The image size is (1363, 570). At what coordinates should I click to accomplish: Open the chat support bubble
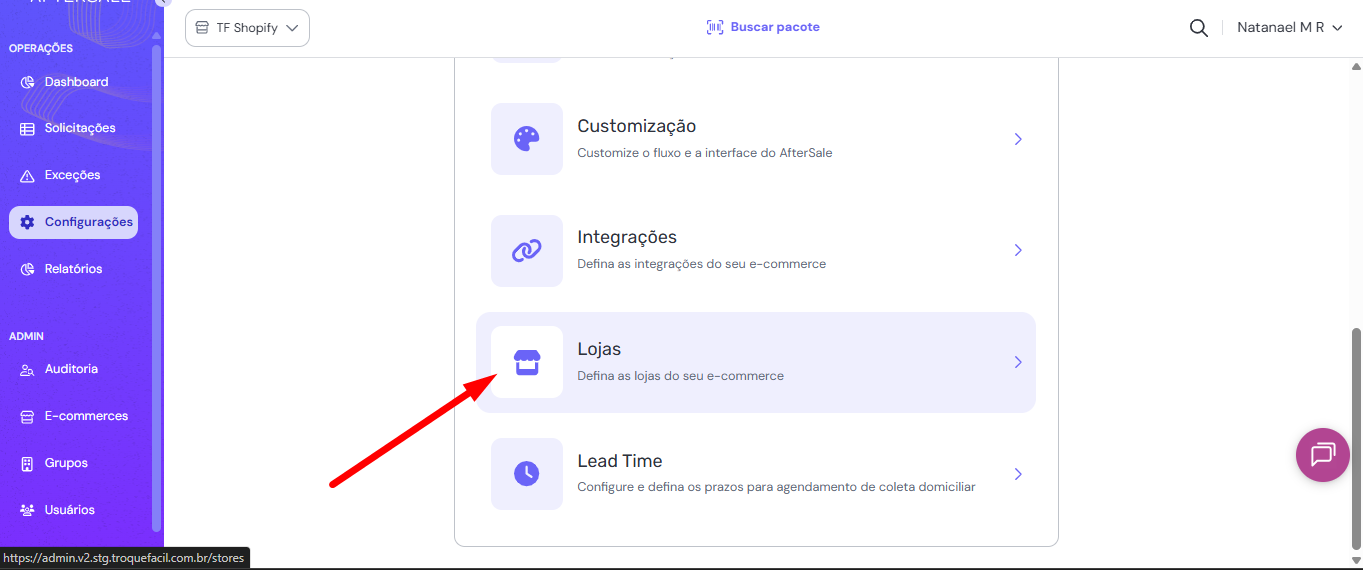(x=1322, y=455)
